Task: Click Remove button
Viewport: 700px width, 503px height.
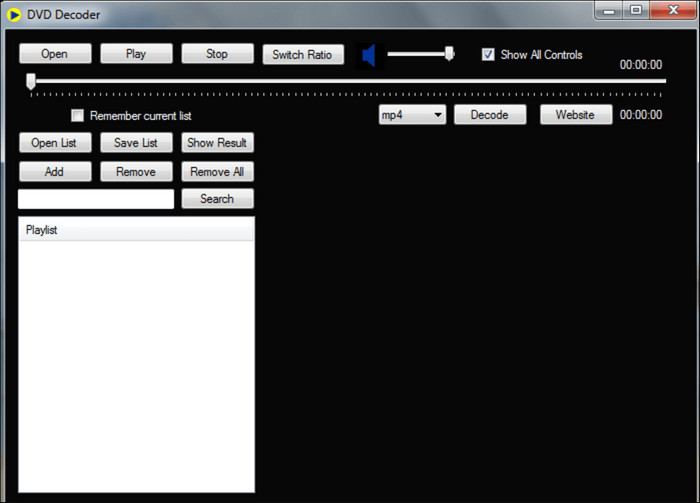Action: point(136,171)
